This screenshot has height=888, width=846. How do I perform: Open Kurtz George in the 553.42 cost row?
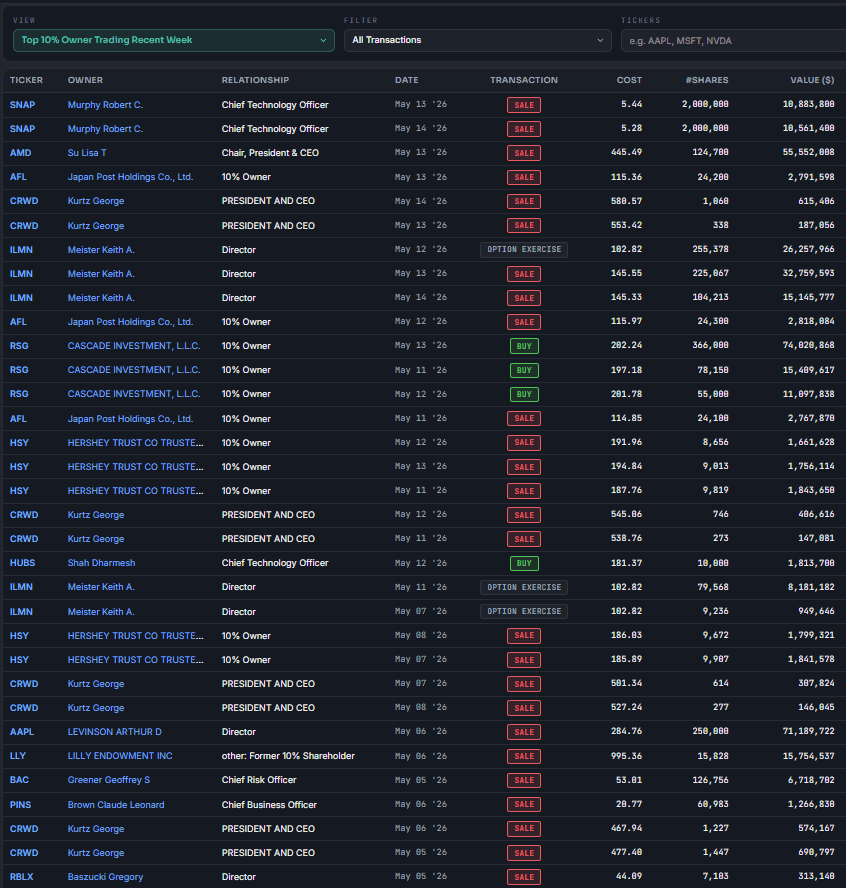point(96,225)
